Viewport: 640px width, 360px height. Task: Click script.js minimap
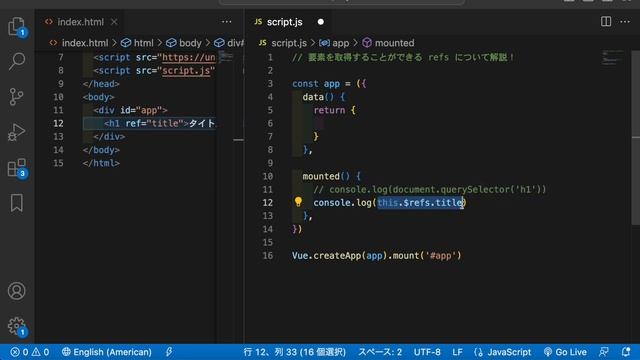pos(612,58)
